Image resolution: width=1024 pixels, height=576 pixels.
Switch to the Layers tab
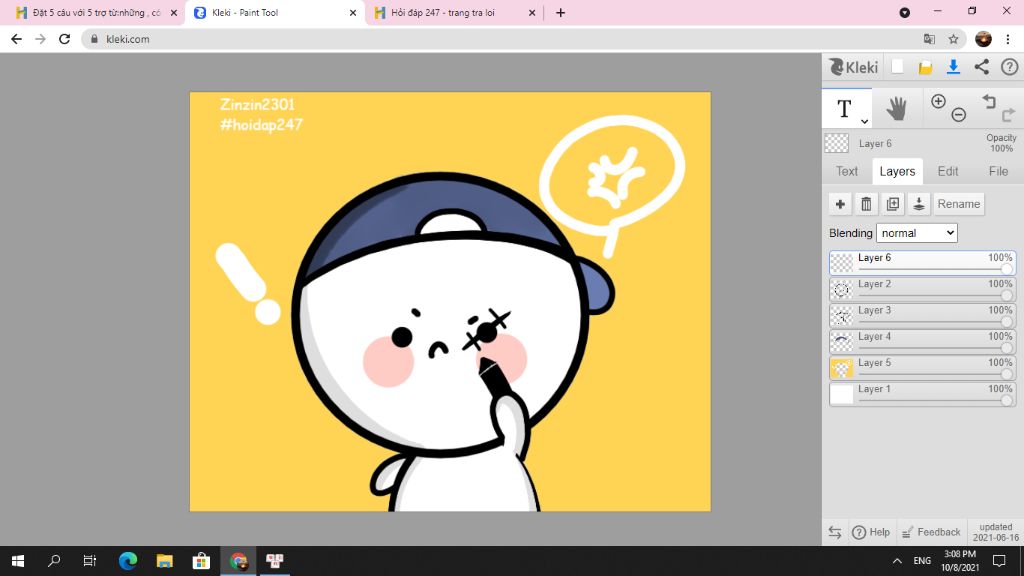pos(897,171)
